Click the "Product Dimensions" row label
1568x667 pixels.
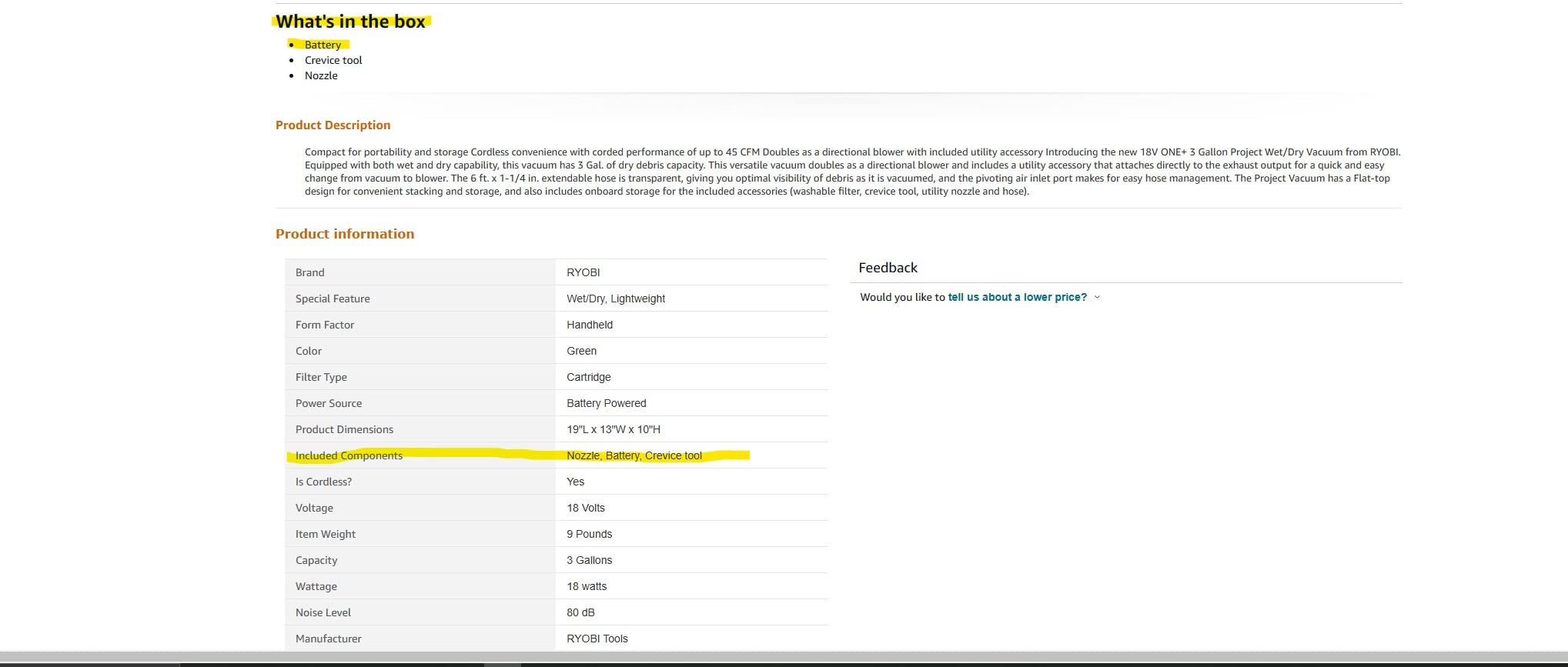coord(344,429)
